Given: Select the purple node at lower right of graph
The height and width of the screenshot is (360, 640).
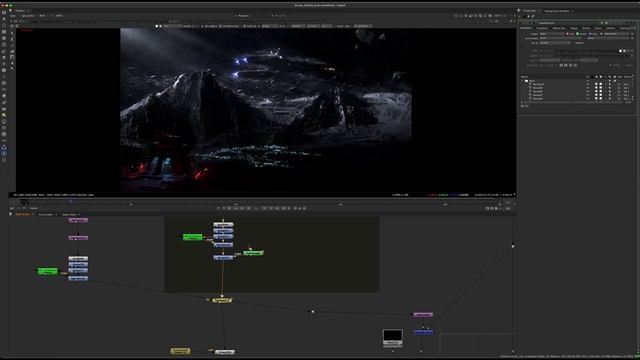Looking at the screenshot, I should [423, 315].
